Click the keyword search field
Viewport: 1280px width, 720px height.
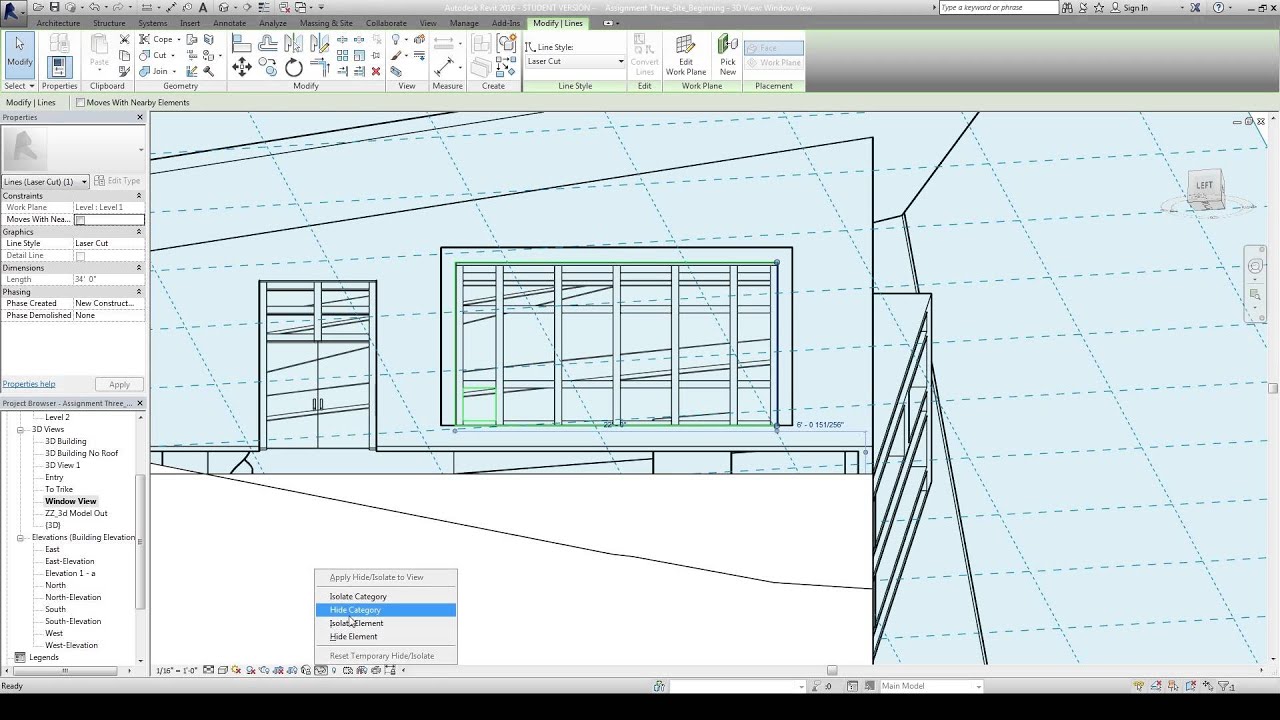pos(998,8)
